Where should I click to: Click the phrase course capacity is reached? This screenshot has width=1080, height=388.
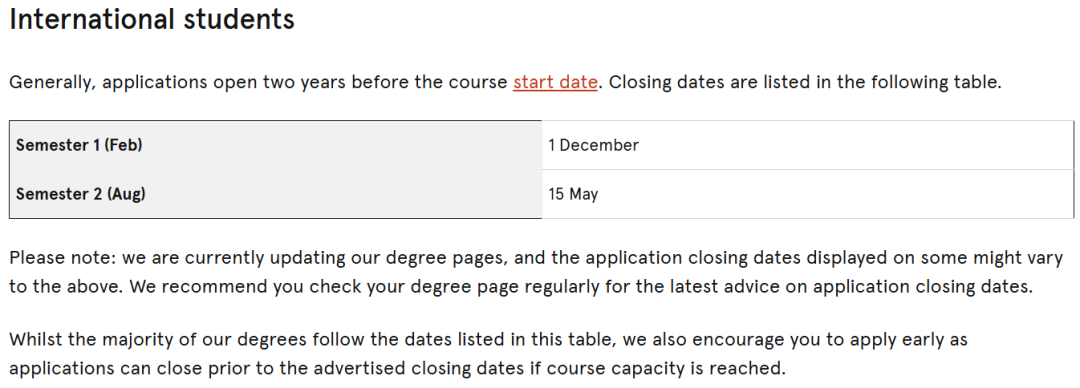click(674, 368)
